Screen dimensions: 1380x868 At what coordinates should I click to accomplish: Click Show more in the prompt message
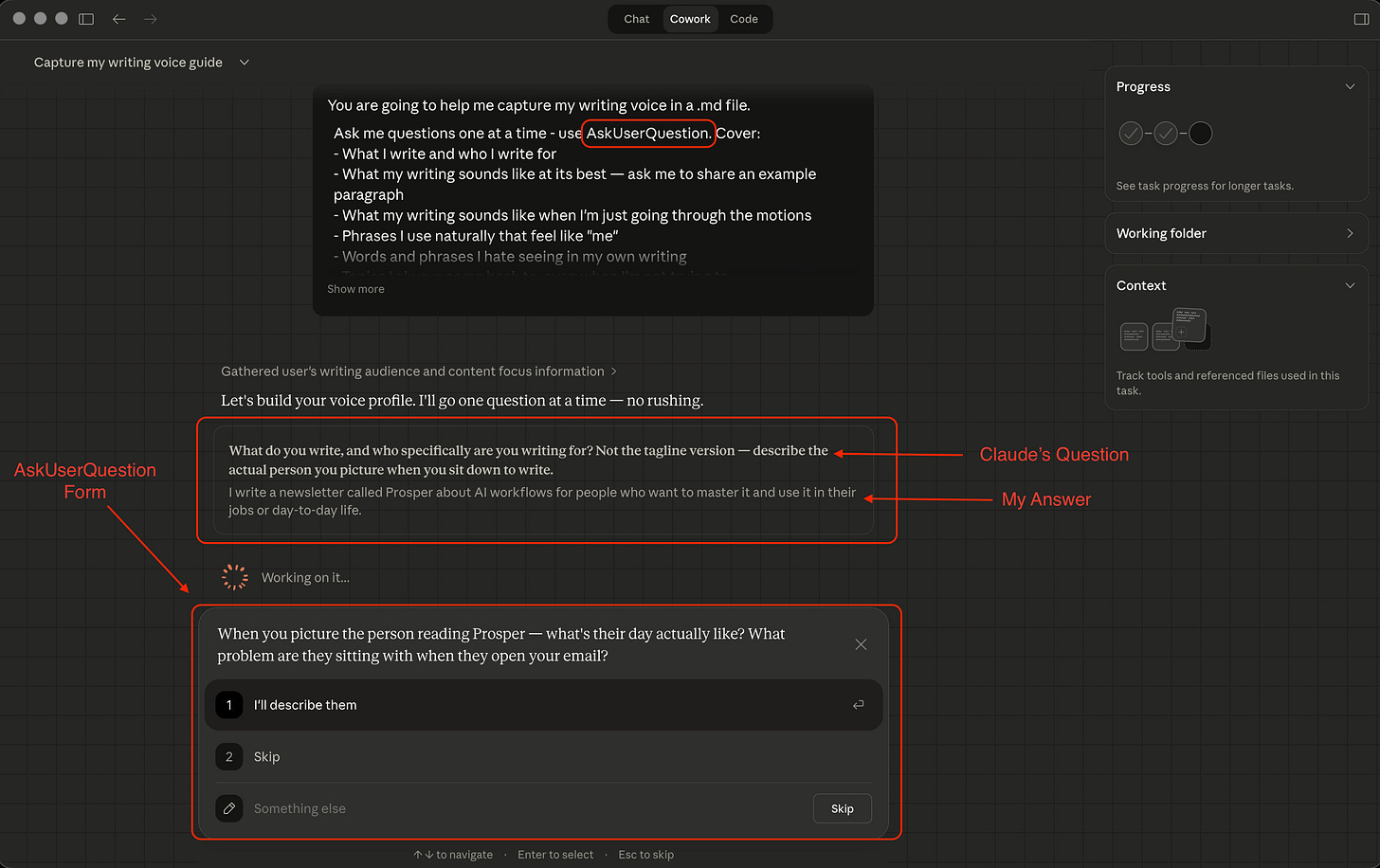[355, 289]
